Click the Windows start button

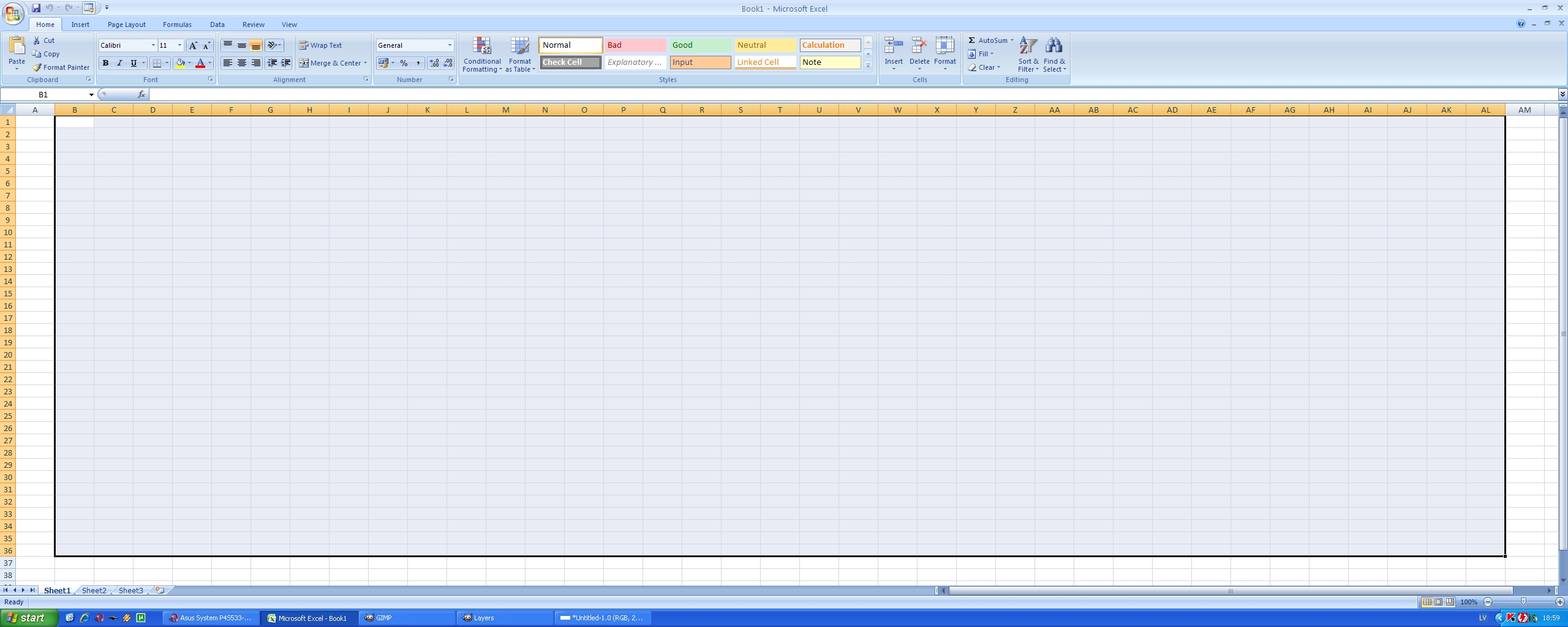(28, 618)
